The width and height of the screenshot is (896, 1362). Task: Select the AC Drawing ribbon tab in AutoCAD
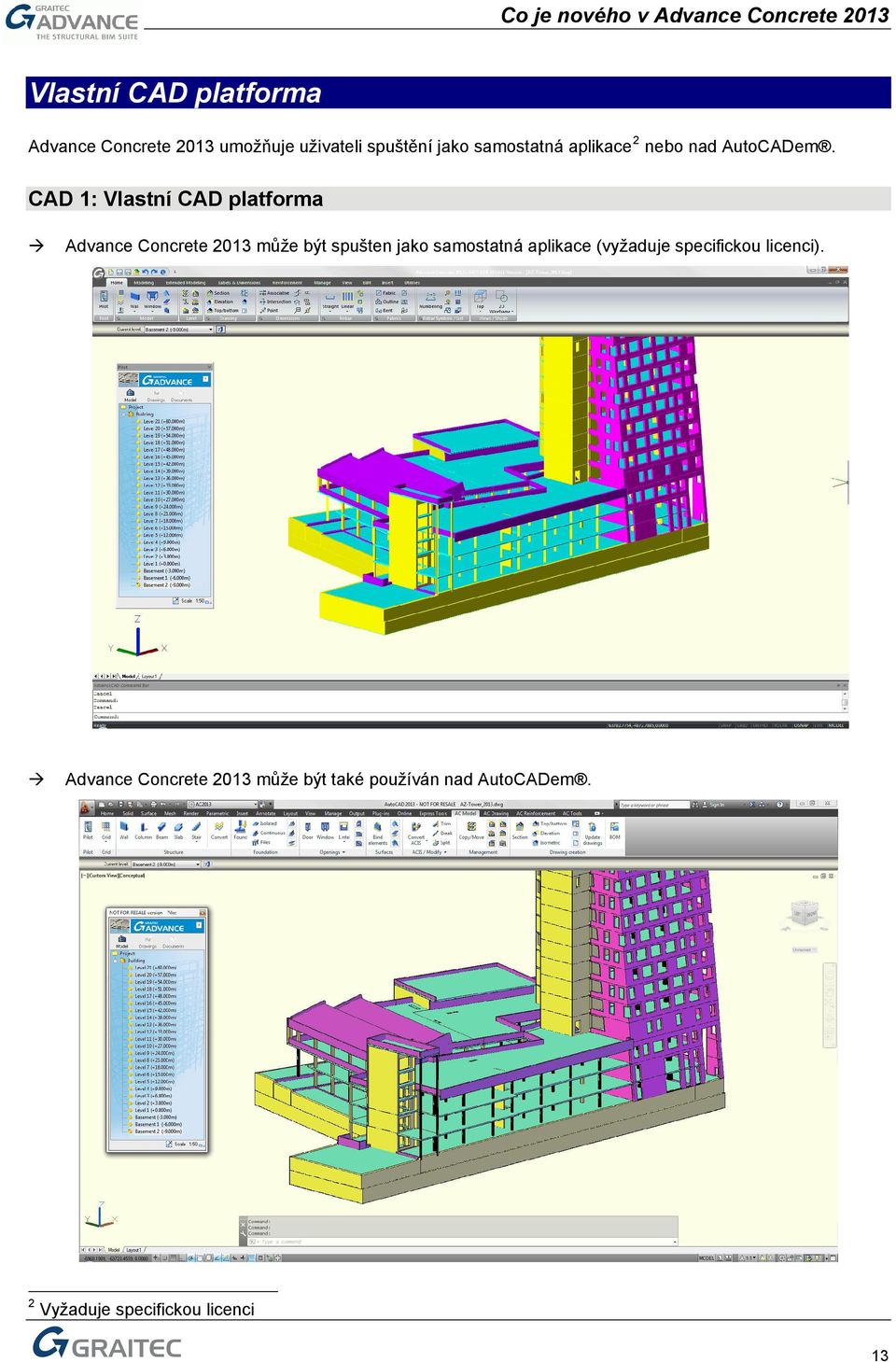pyautogui.click(x=496, y=813)
